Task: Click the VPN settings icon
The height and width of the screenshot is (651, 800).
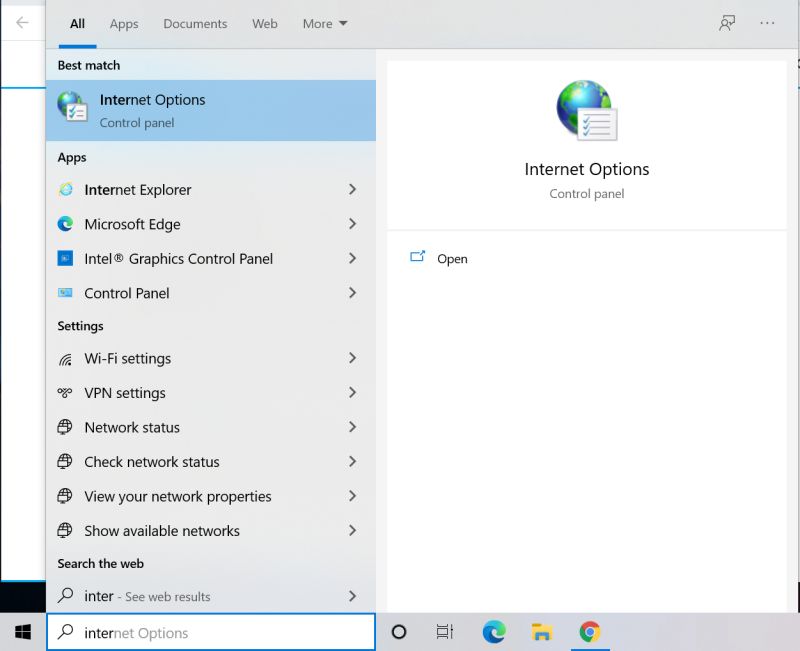Action: point(65,393)
